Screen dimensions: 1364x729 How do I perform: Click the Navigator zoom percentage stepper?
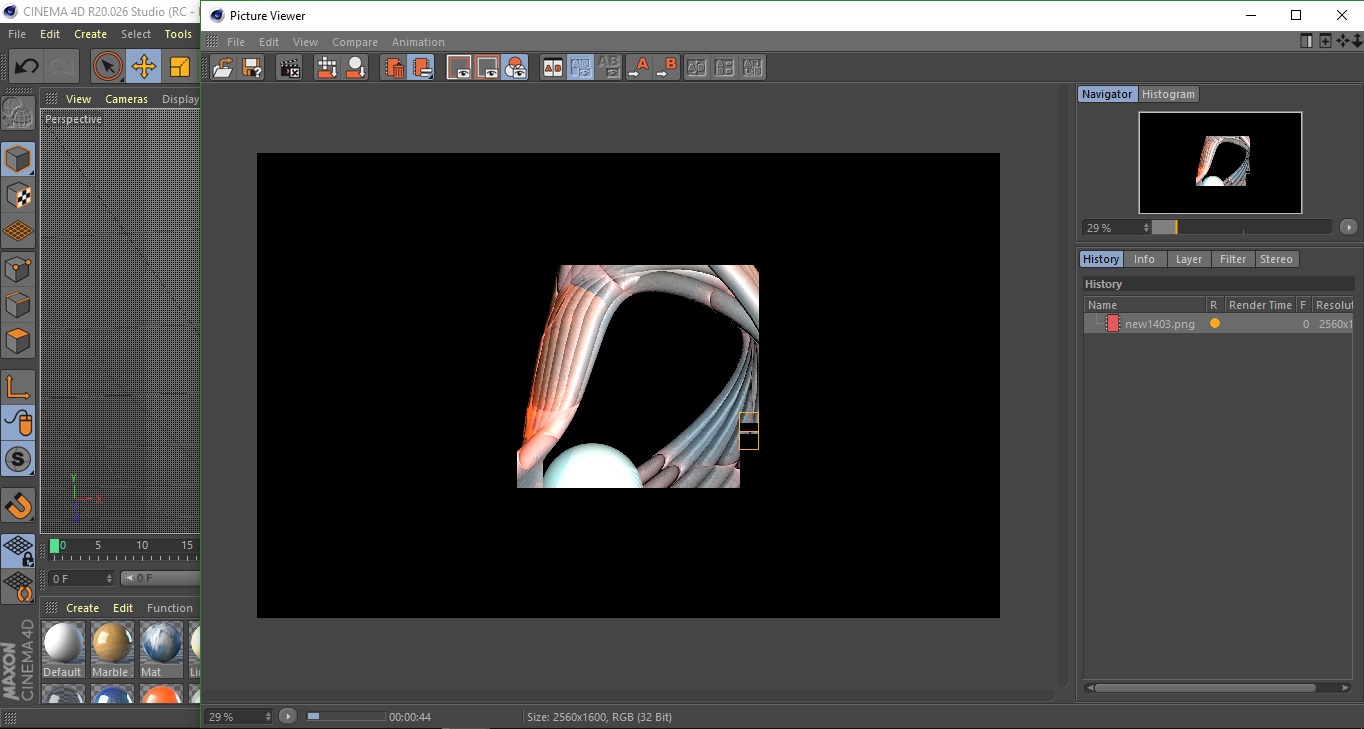(x=1146, y=228)
